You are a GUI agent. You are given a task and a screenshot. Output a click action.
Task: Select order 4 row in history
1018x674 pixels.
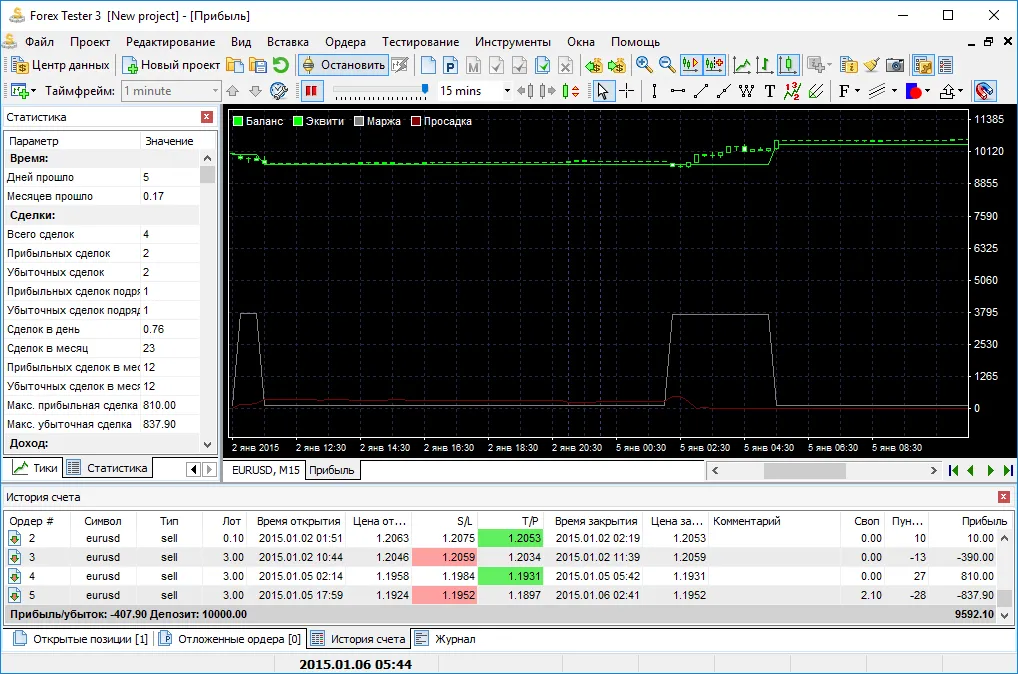click(500, 576)
